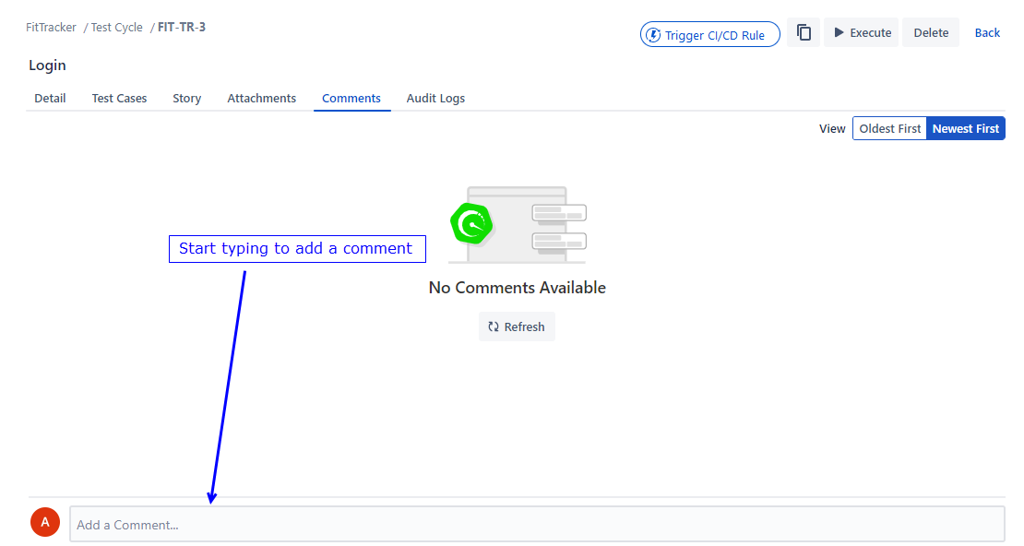Click the Trigger CI/CD Rule button
The width and height of the screenshot is (1024, 546).
pos(710,35)
